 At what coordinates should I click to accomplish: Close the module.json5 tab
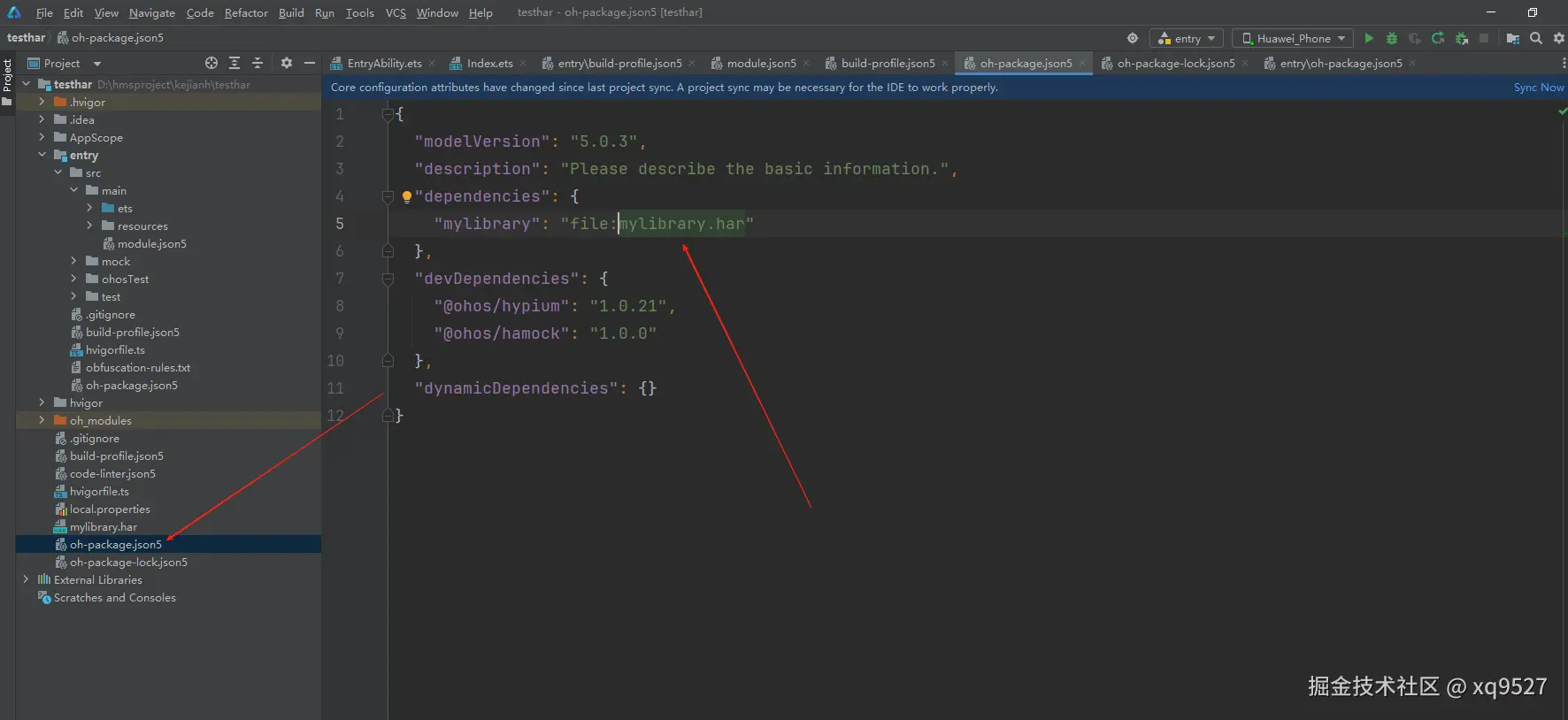point(807,64)
